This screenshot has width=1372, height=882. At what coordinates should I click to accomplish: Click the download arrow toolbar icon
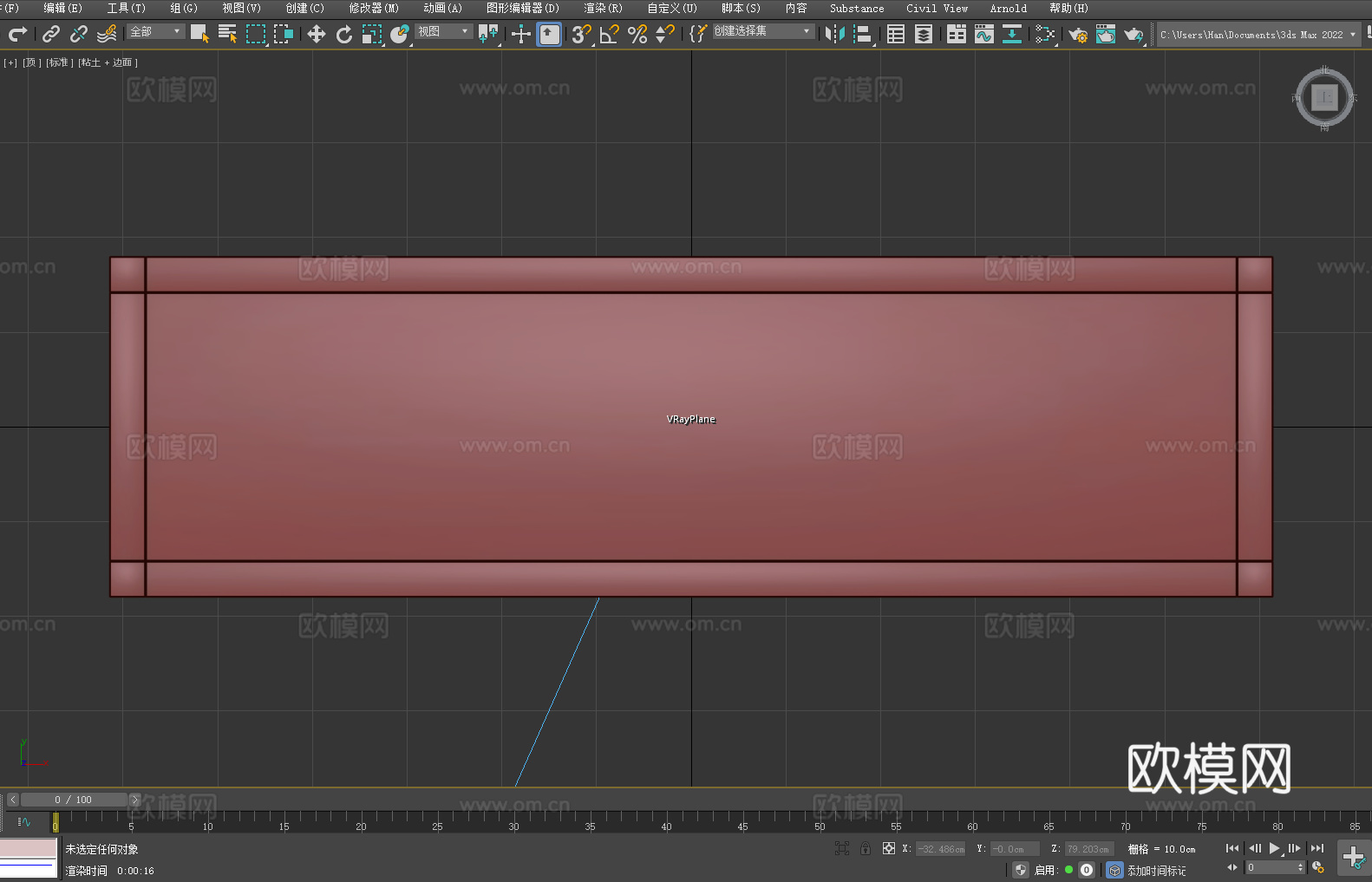(1012, 34)
